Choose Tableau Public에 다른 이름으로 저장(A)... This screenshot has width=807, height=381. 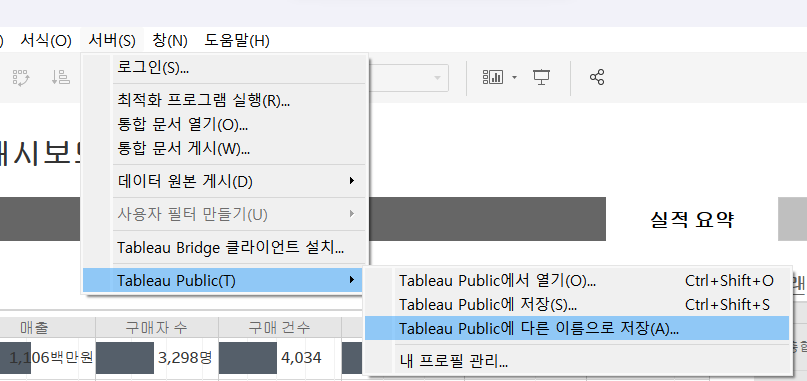[576, 328]
